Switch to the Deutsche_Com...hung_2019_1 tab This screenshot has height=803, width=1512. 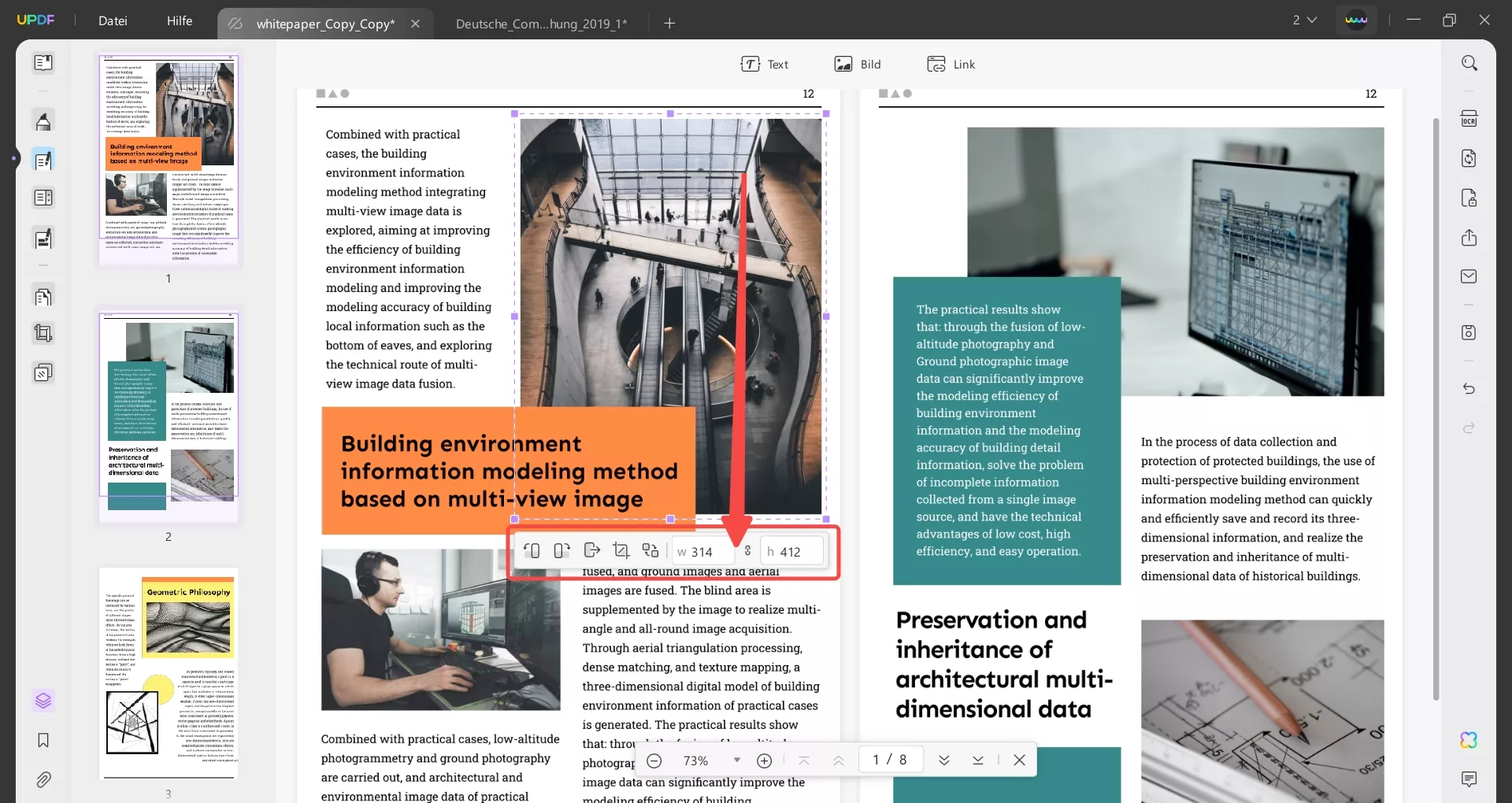(x=541, y=24)
